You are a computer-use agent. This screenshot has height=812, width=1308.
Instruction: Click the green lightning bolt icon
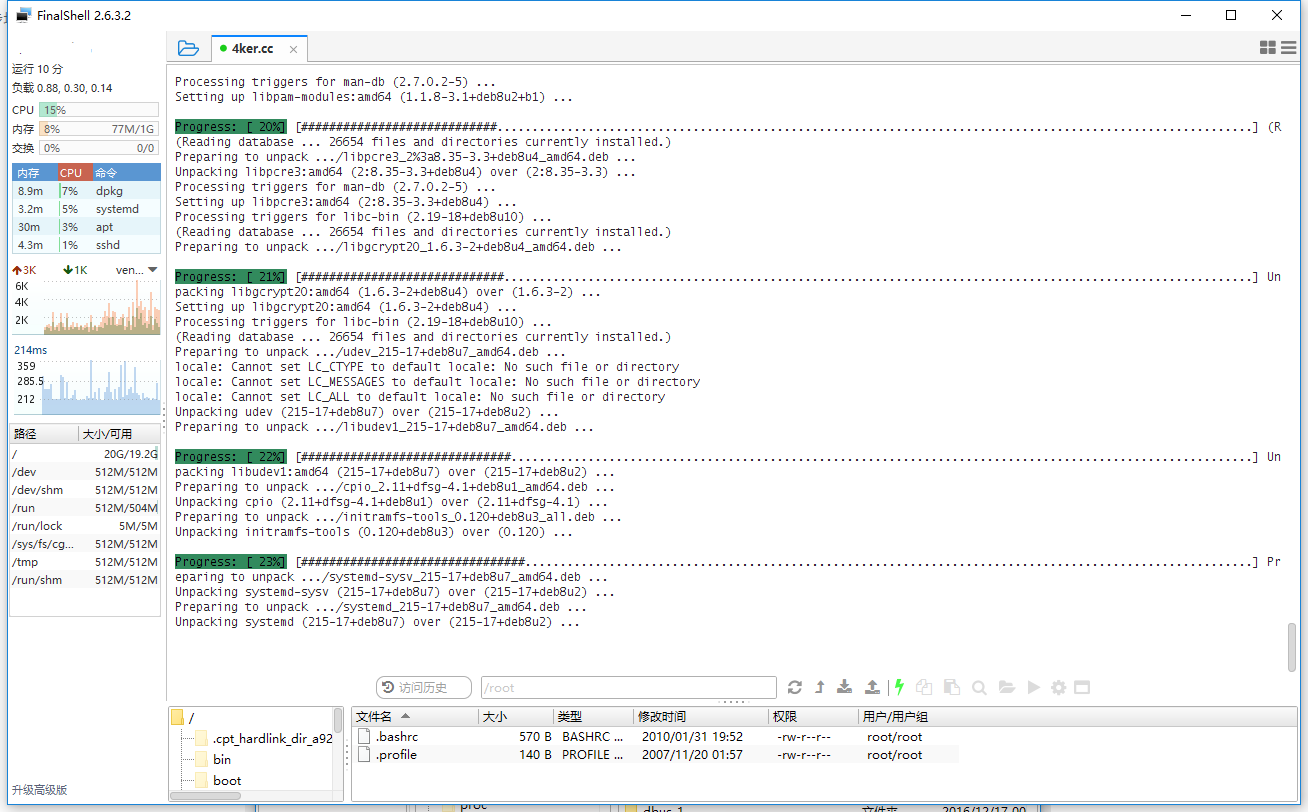pos(899,687)
